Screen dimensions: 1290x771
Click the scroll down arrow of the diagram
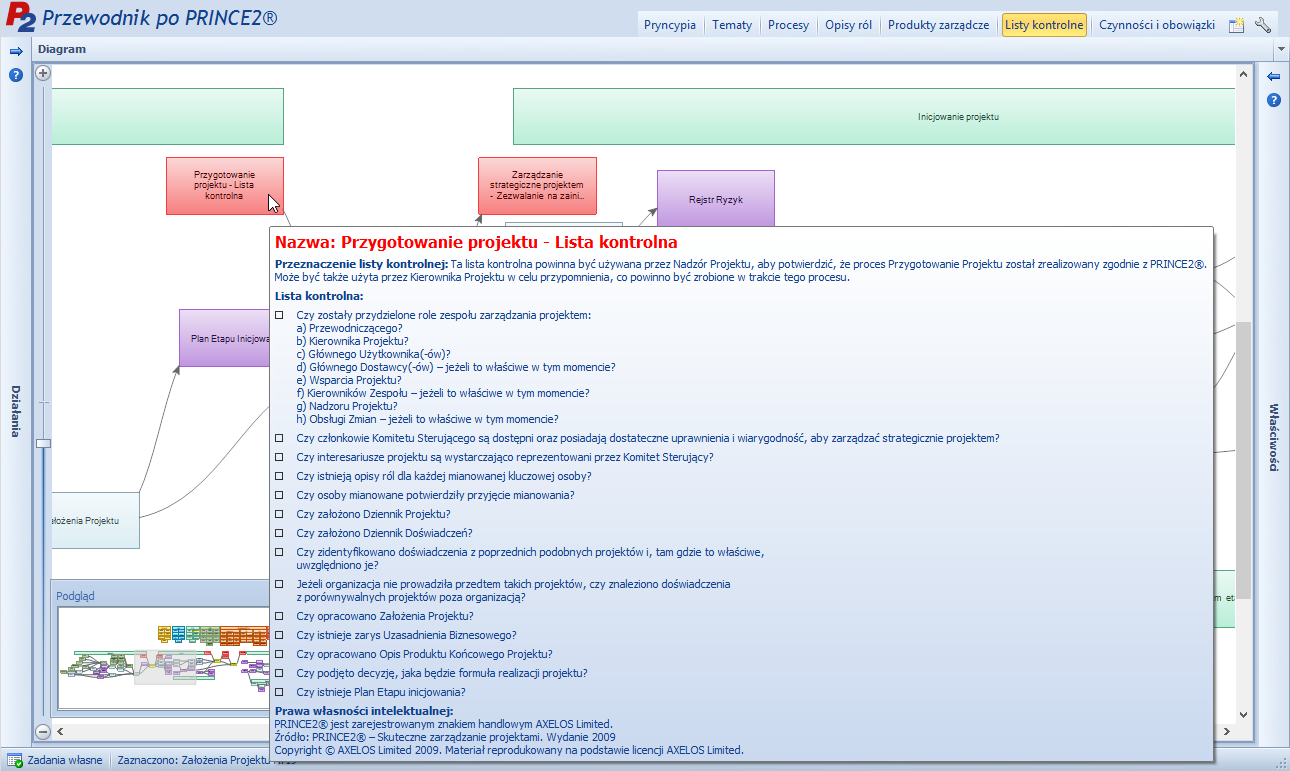1244,714
